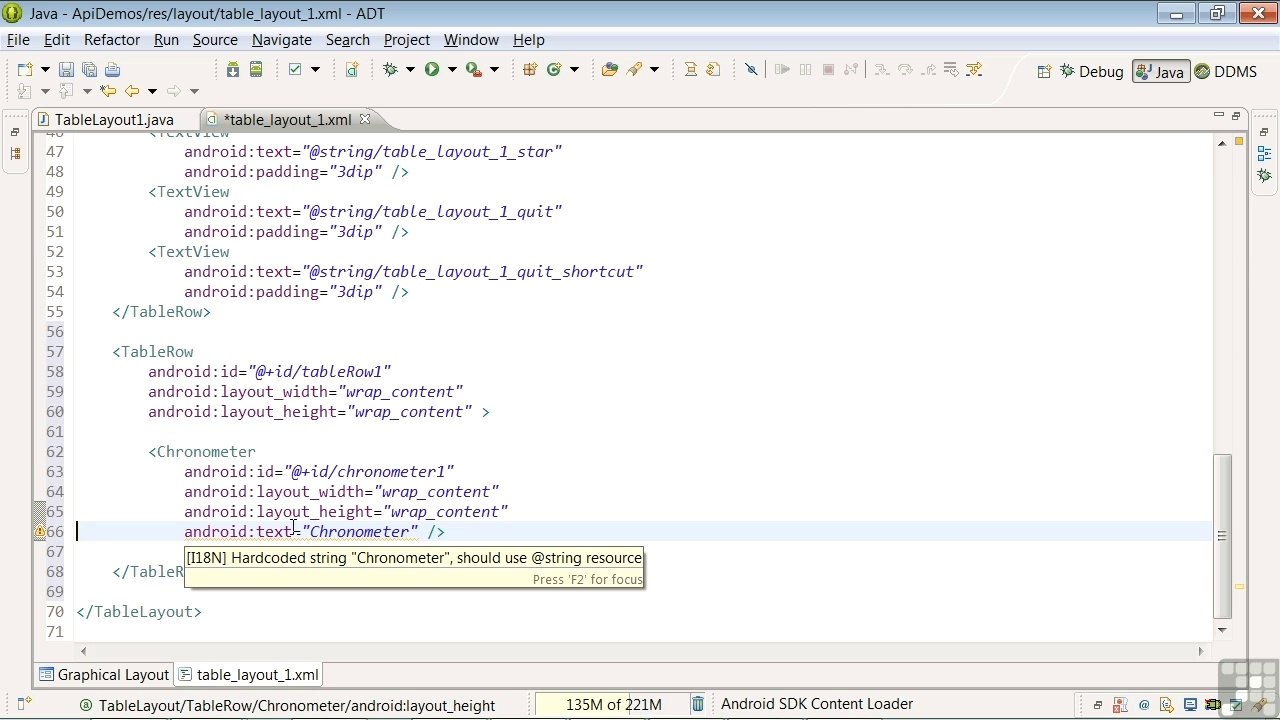Click the Open Perspective icon

tap(1044, 71)
